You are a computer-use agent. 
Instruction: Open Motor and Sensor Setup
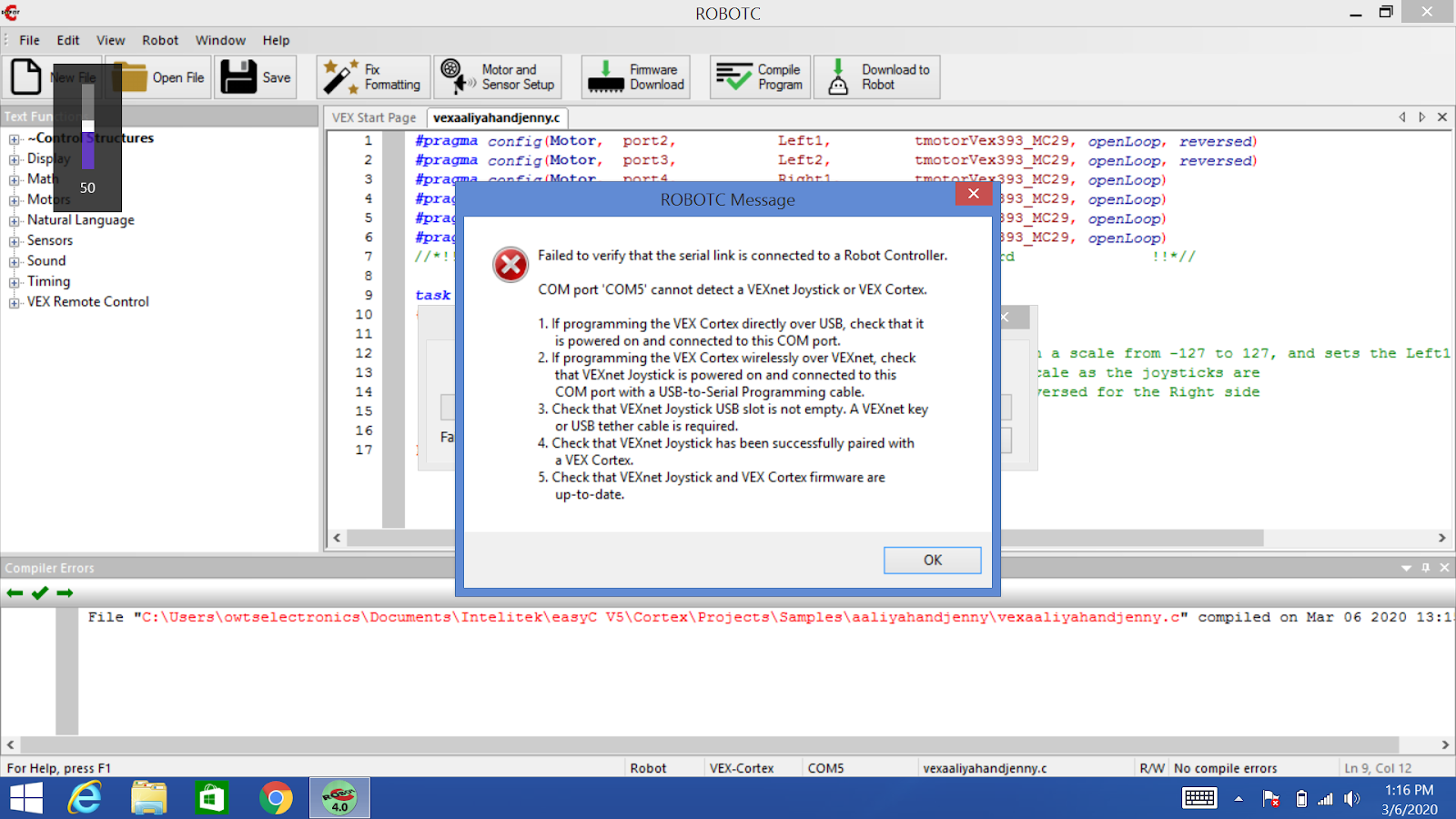pos(497,77)
